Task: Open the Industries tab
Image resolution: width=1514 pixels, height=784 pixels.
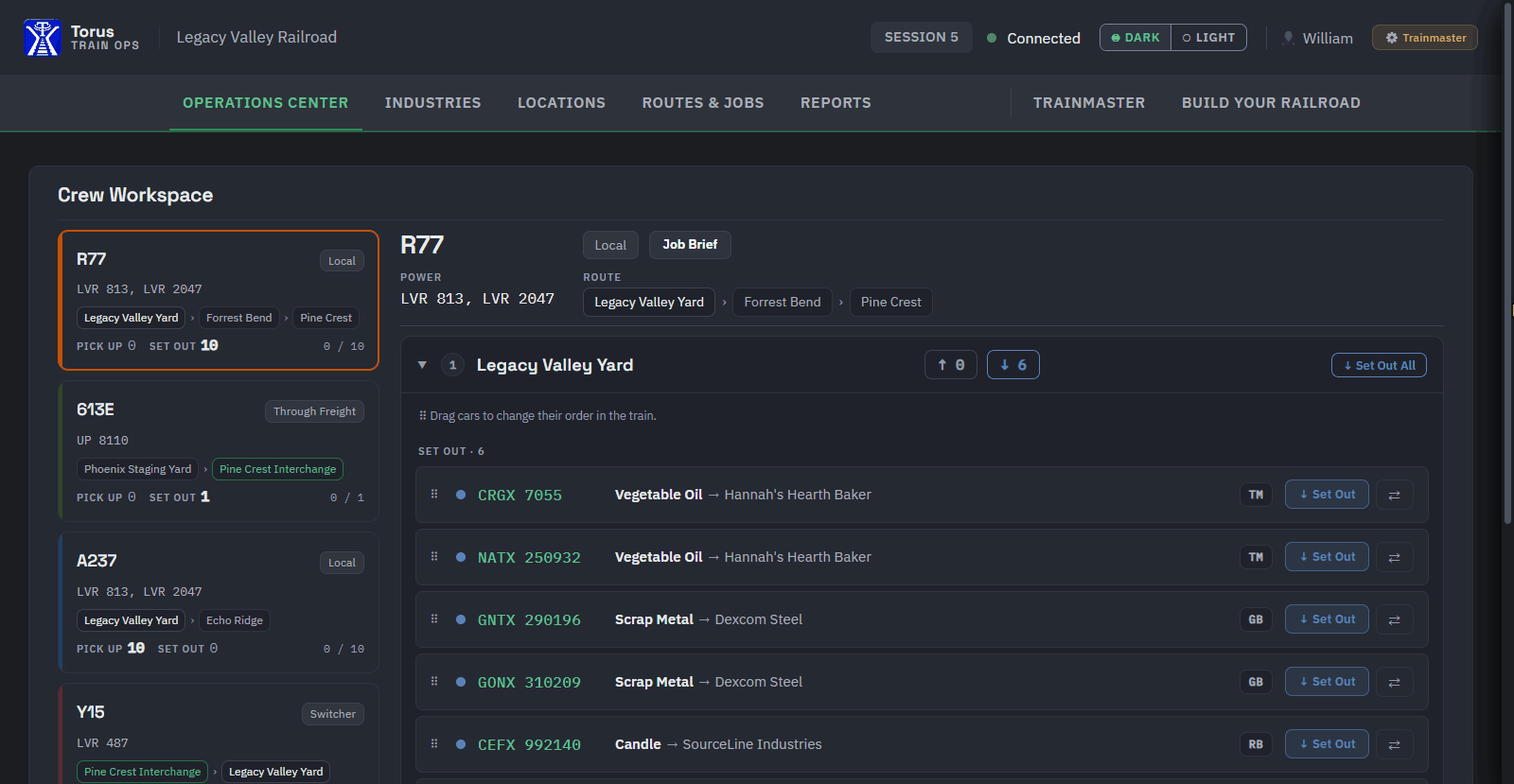Action: pos(432,102)
